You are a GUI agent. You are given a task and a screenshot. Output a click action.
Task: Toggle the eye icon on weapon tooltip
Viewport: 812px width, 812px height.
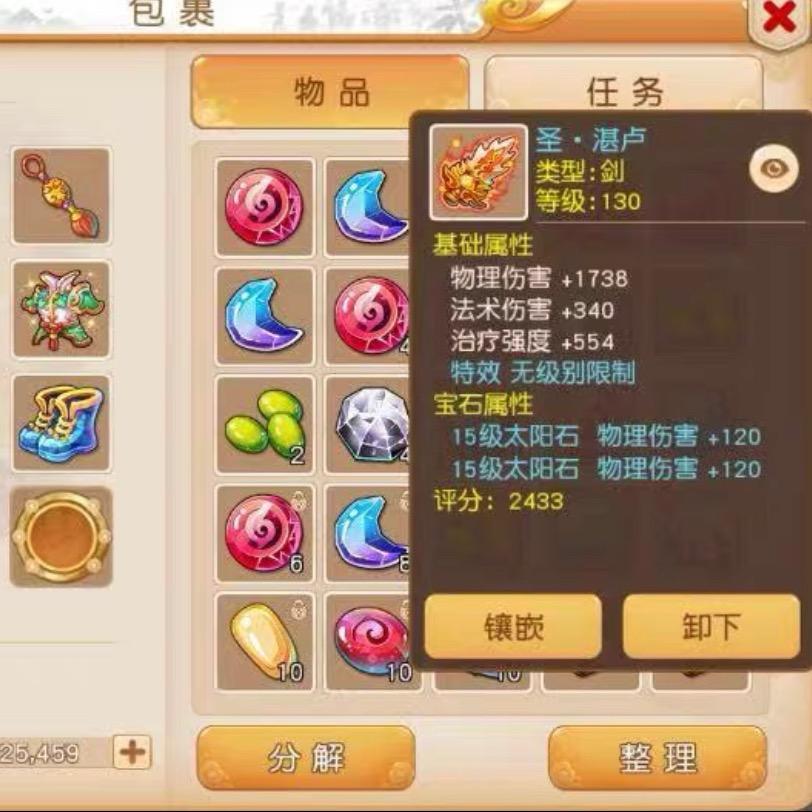(774, 169)
